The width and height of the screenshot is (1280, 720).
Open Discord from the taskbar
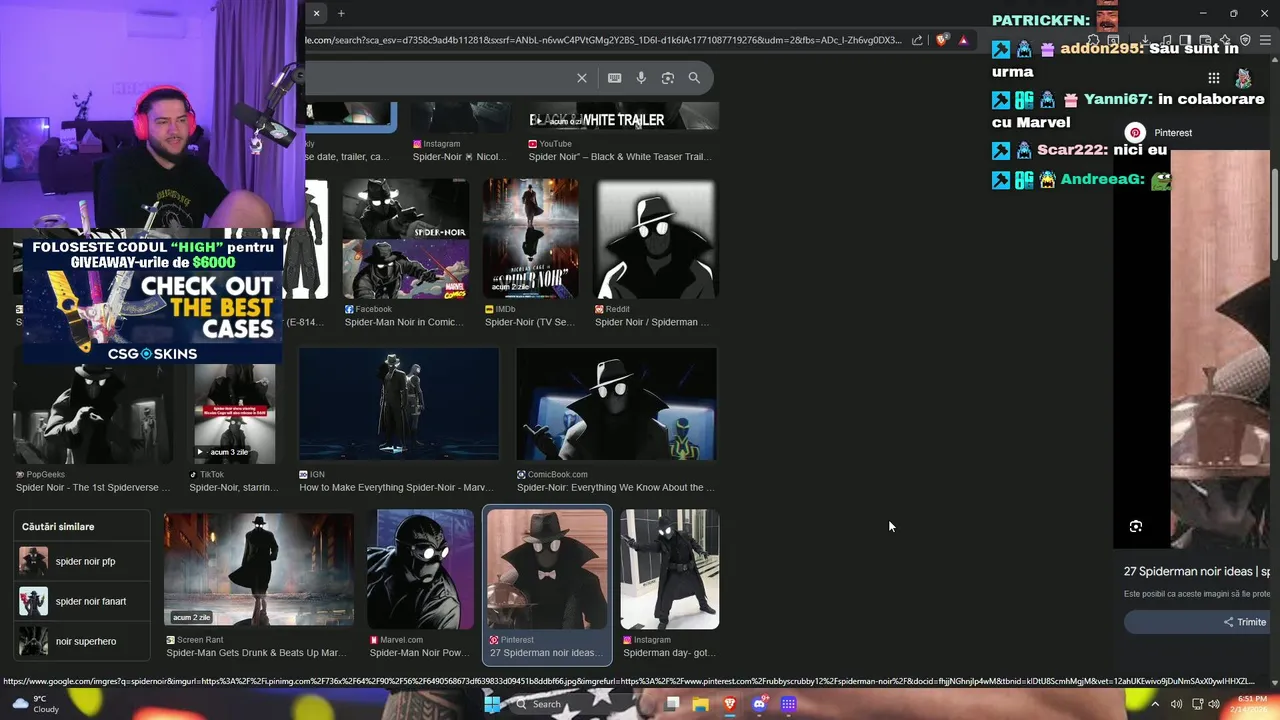(759, 704)
